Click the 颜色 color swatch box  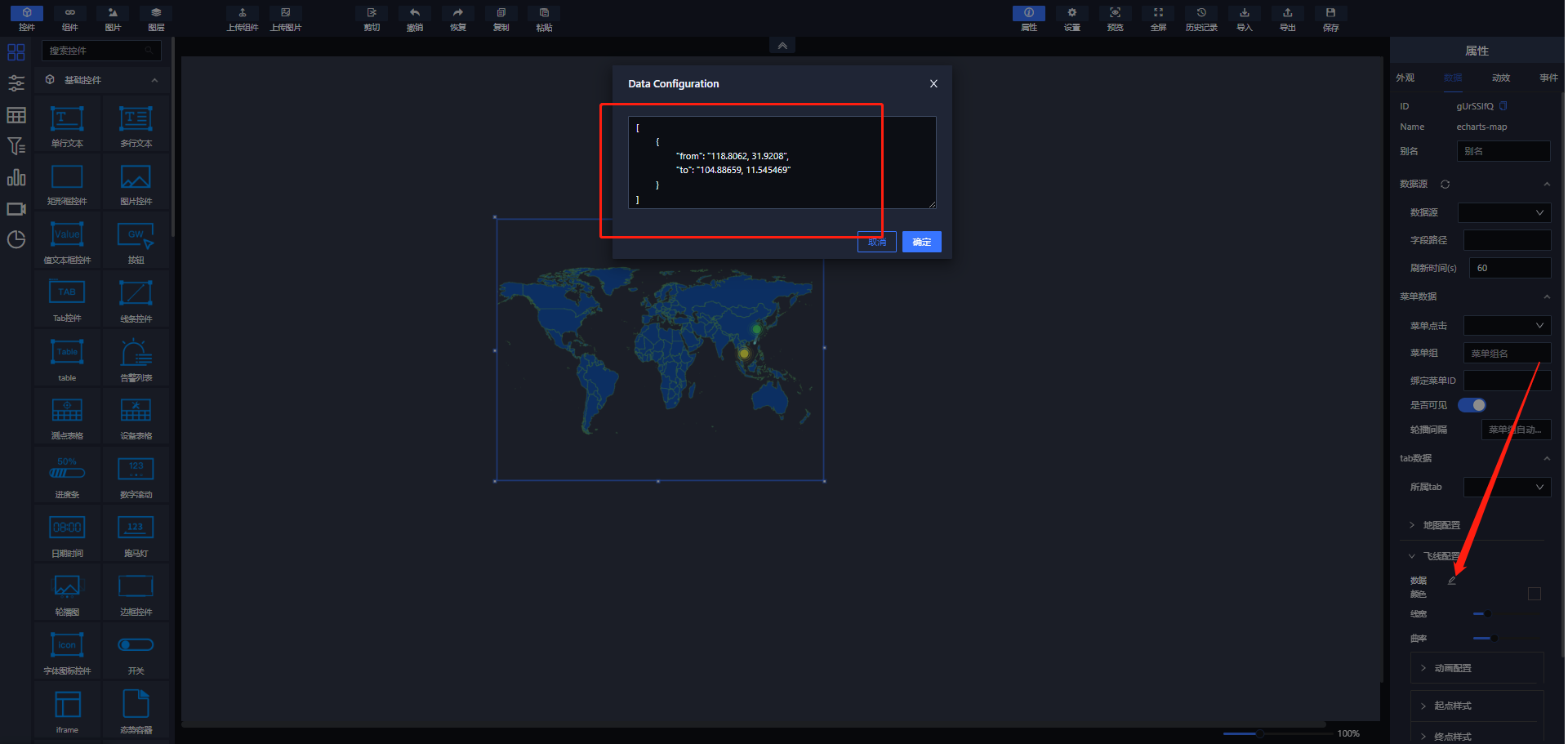point(1534,595)
